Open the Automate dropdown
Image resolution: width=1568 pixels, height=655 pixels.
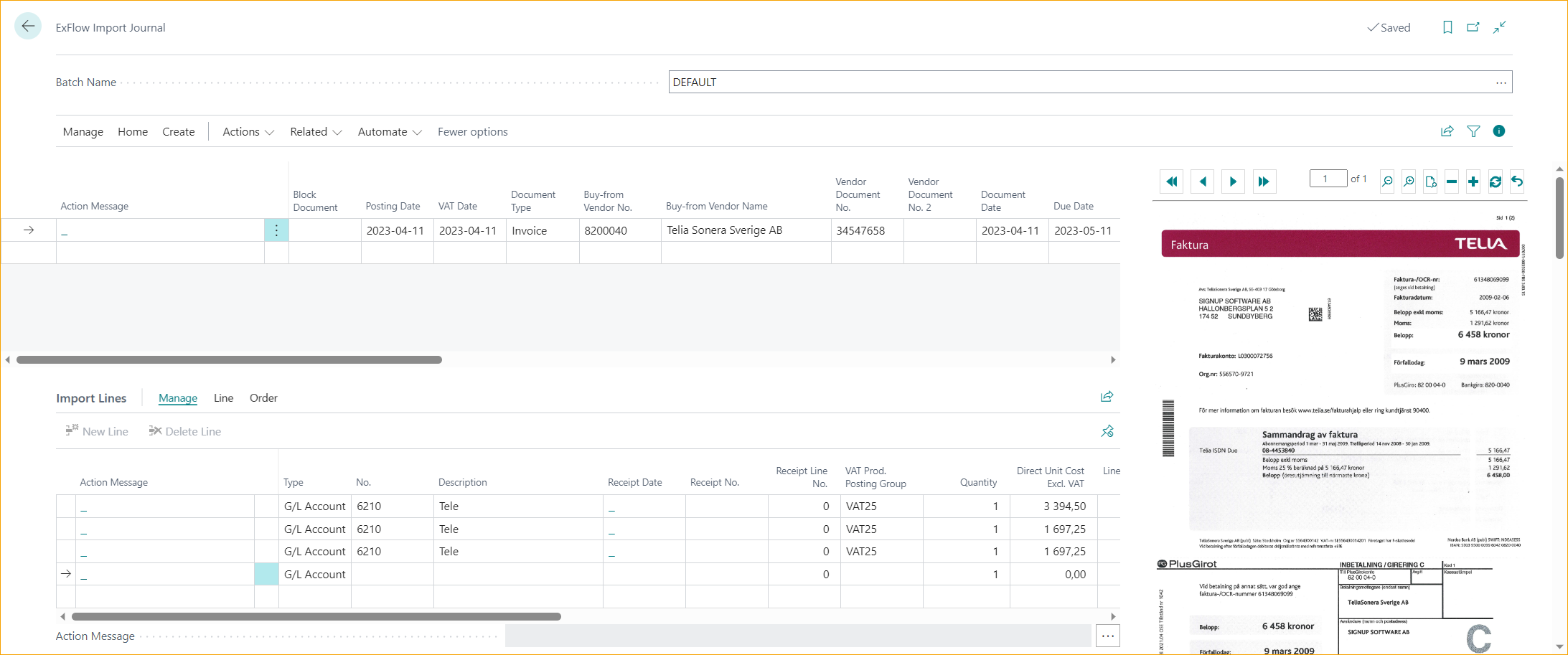point(389,131)
